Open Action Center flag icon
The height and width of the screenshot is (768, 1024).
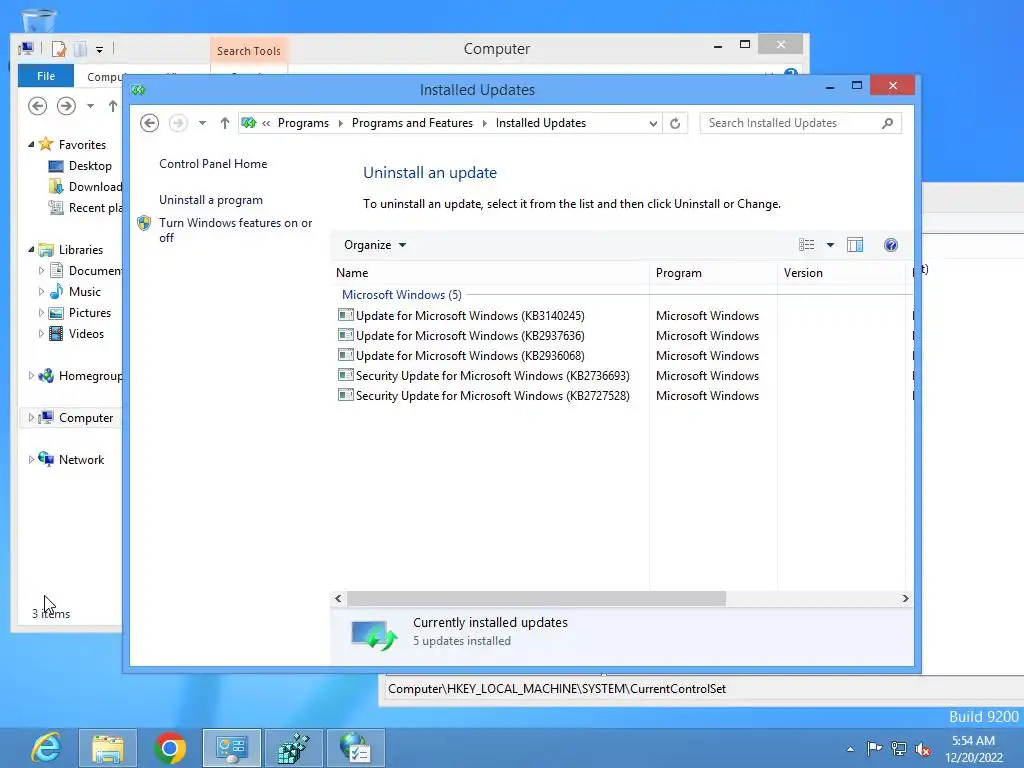[874, 748]
